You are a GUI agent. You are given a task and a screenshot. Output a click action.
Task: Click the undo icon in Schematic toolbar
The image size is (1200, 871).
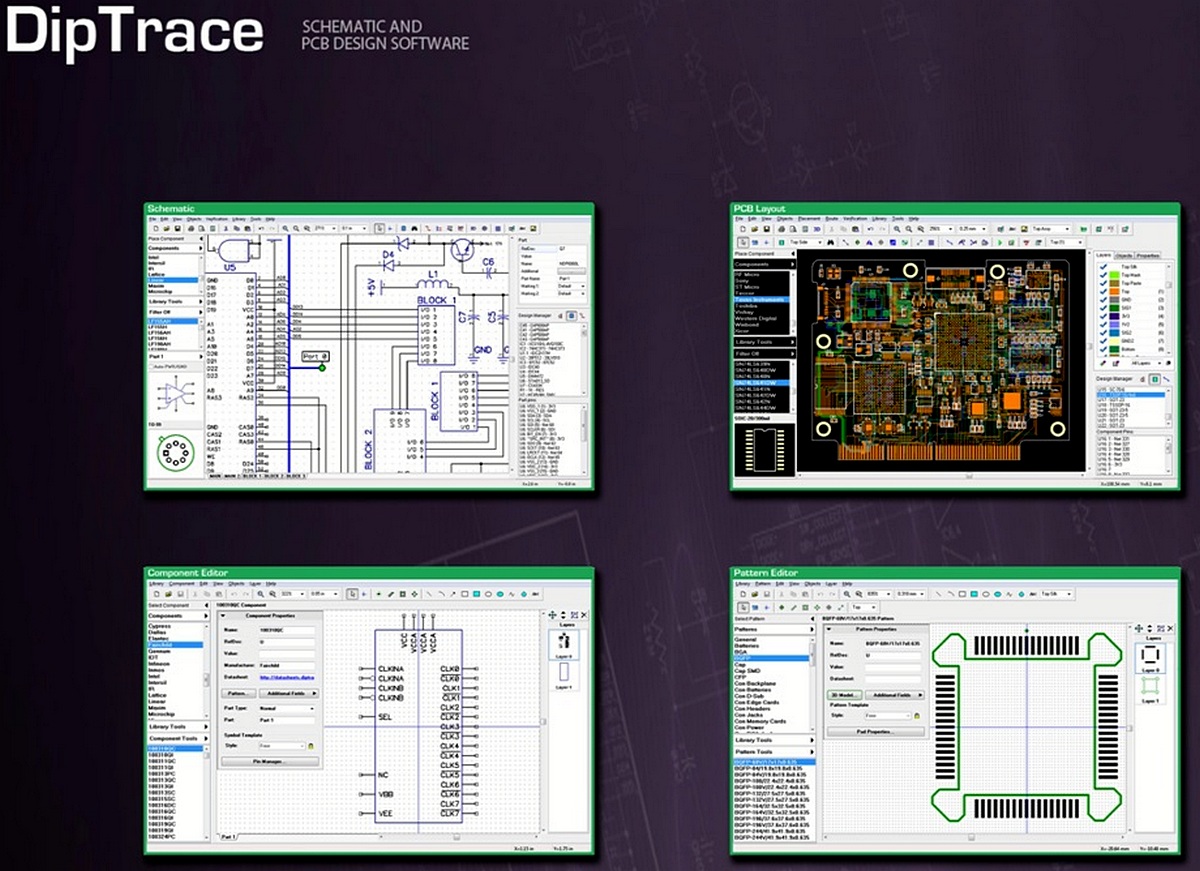tap(261, 228)
